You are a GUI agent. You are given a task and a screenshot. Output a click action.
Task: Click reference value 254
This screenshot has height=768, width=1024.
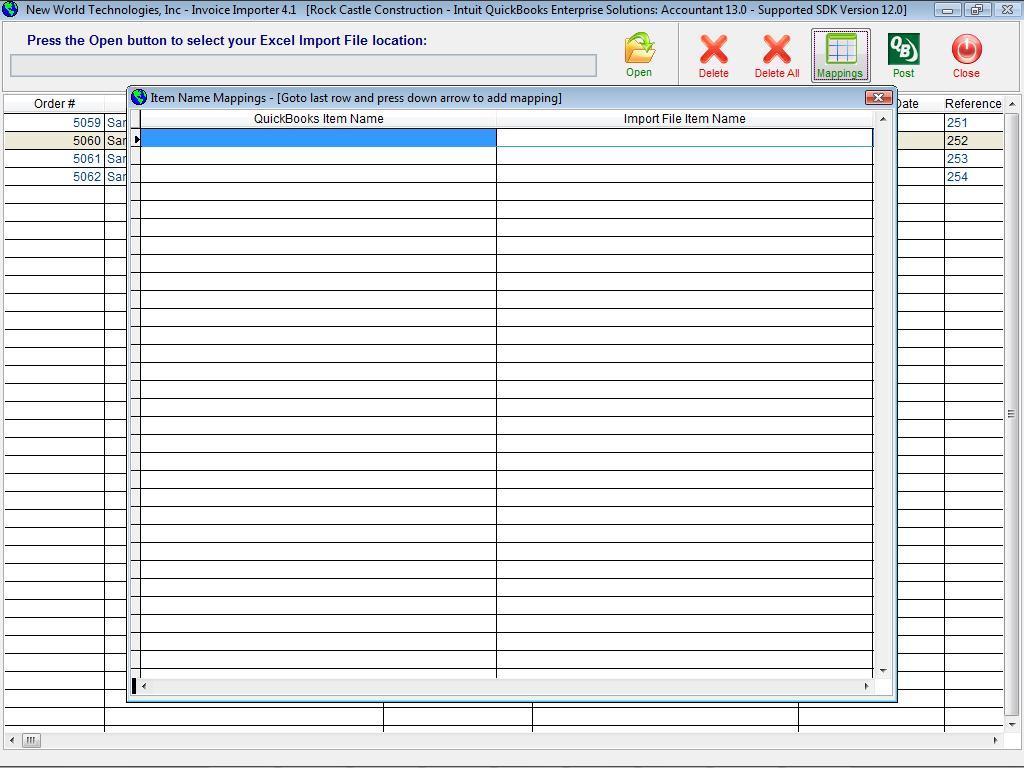(x=957, y=176)
